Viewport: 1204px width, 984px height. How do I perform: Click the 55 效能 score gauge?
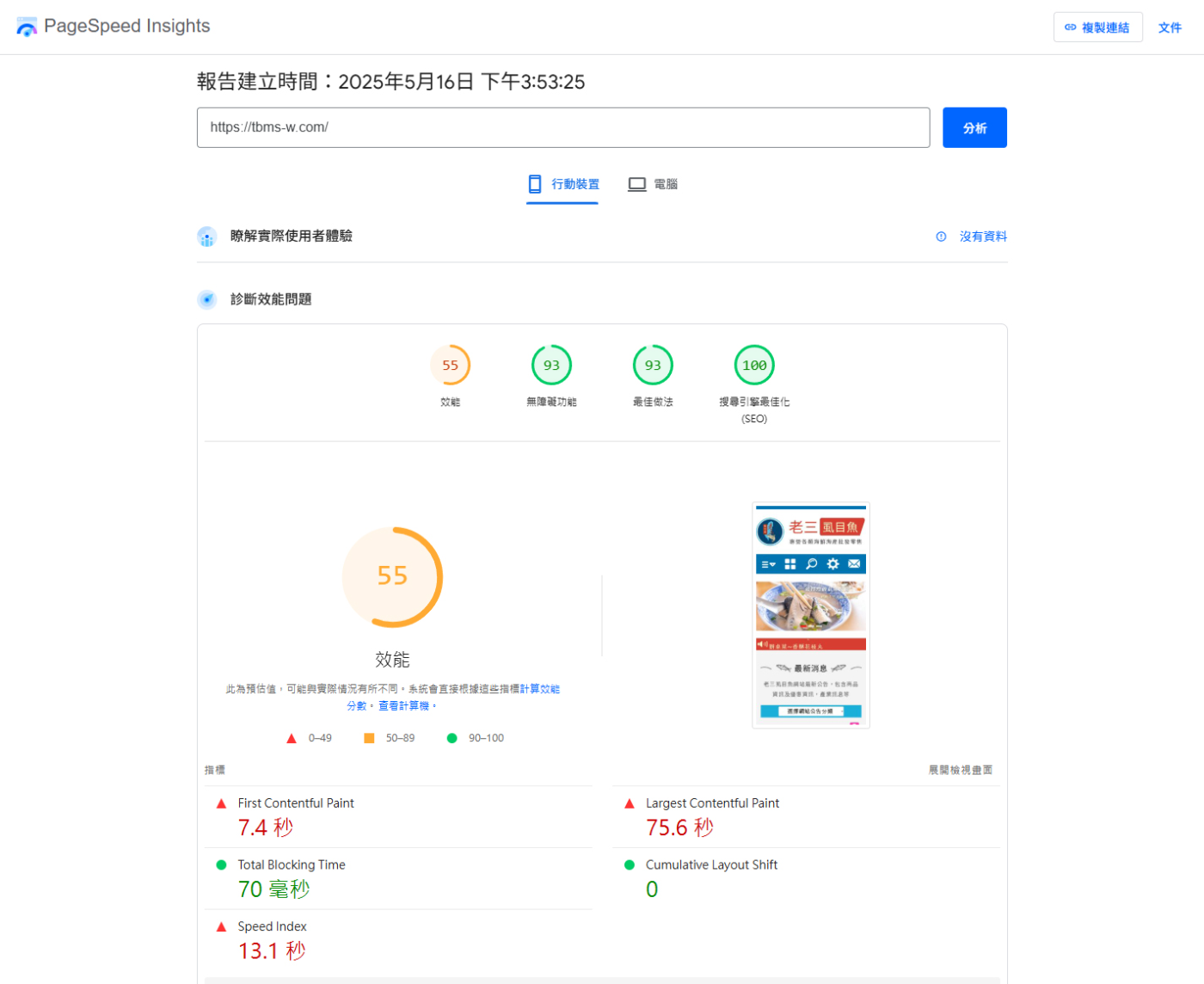tap(450, 366)
